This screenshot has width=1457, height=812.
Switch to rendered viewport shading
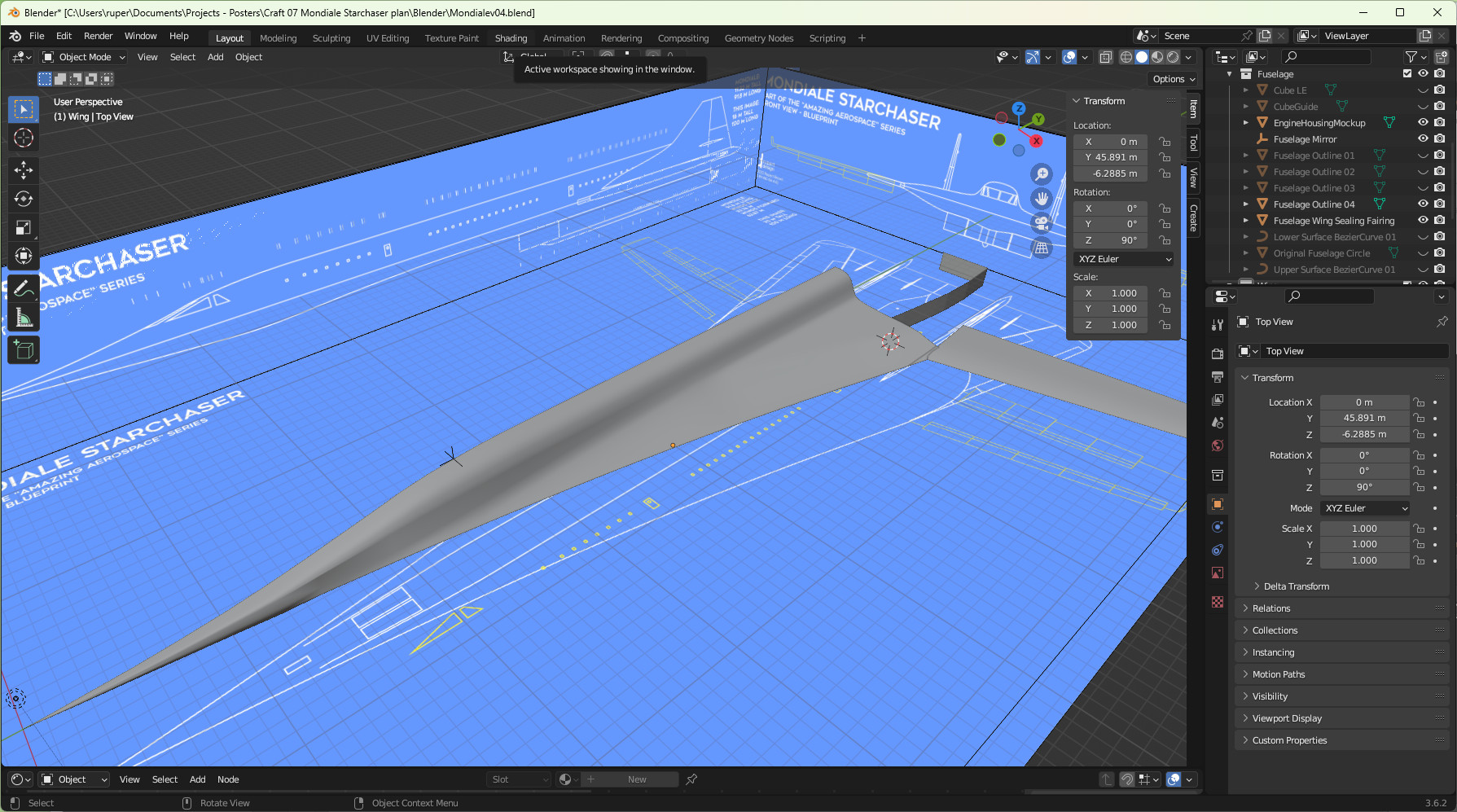click(x=1173, y=57)
